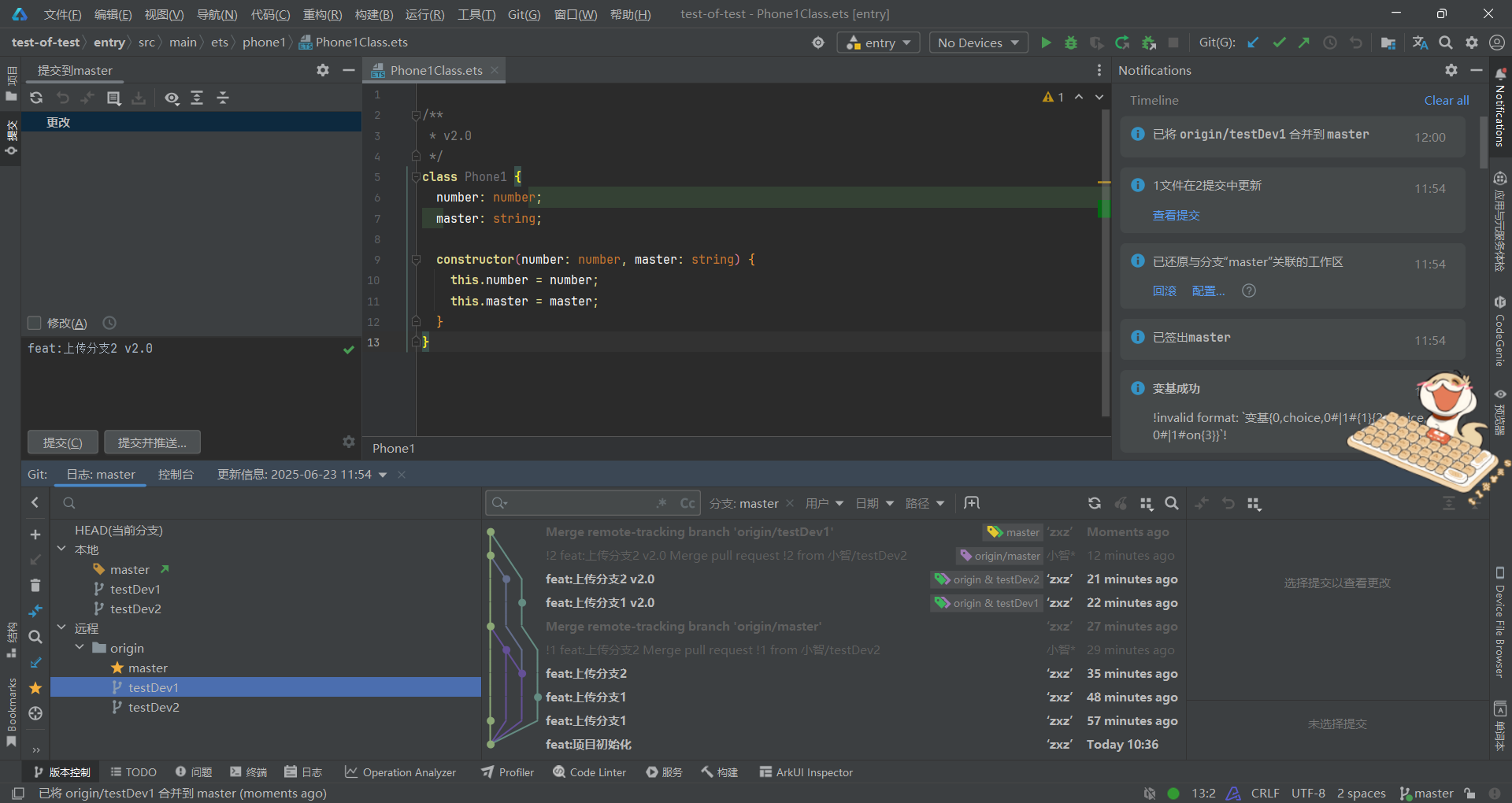Image resolution: width=1512 pixels, height=803 pixels.
Task: Click the 查看提交 view commits link
Action: (1177, 215)
